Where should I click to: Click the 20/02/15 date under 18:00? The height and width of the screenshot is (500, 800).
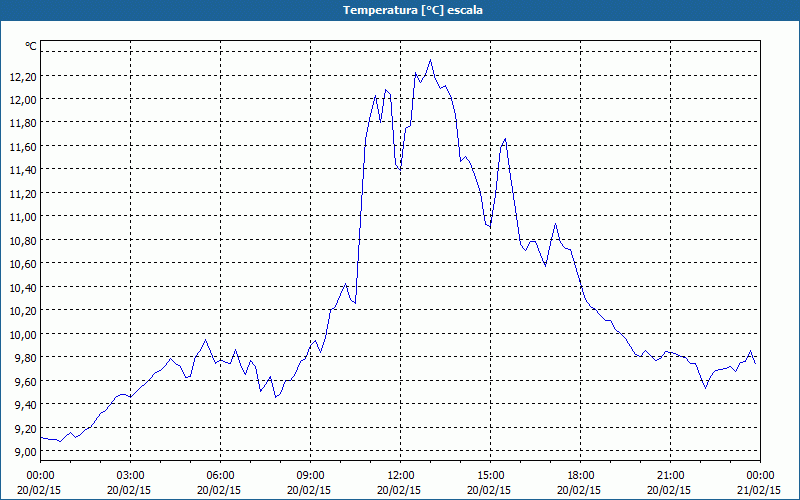(579, 490)
